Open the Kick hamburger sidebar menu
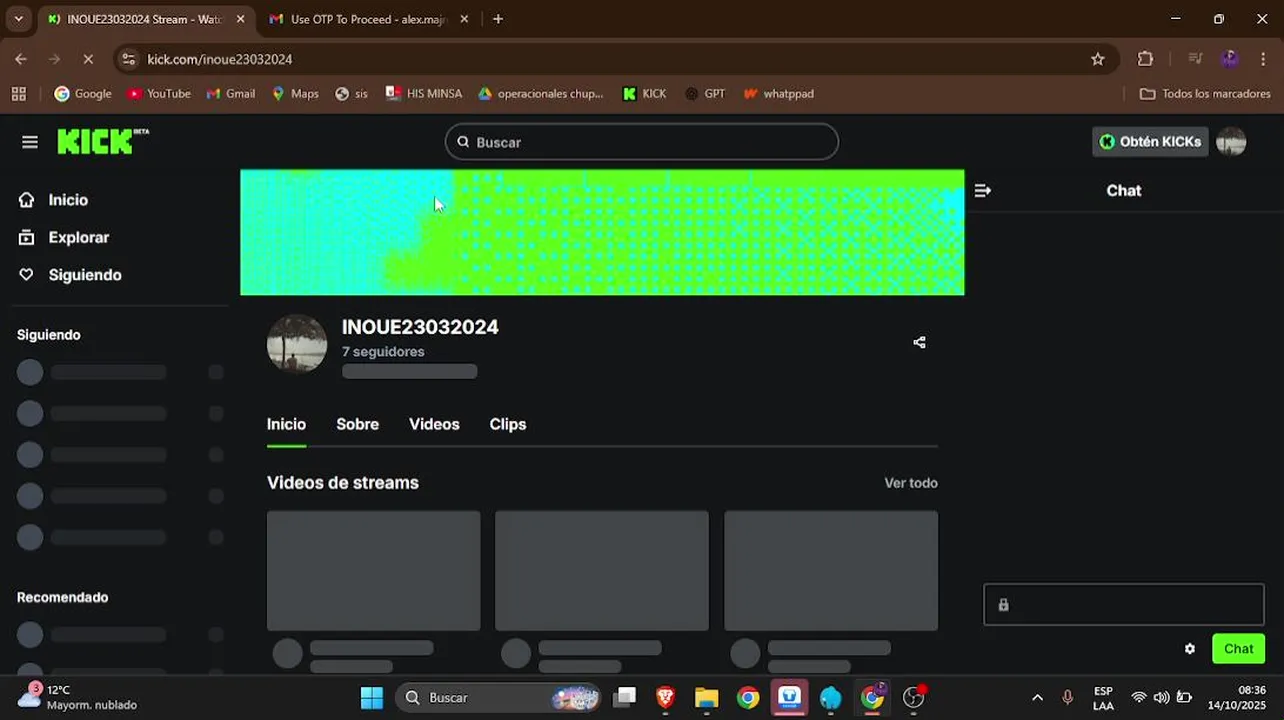The image size is (1284, 720). coord(30,142)
